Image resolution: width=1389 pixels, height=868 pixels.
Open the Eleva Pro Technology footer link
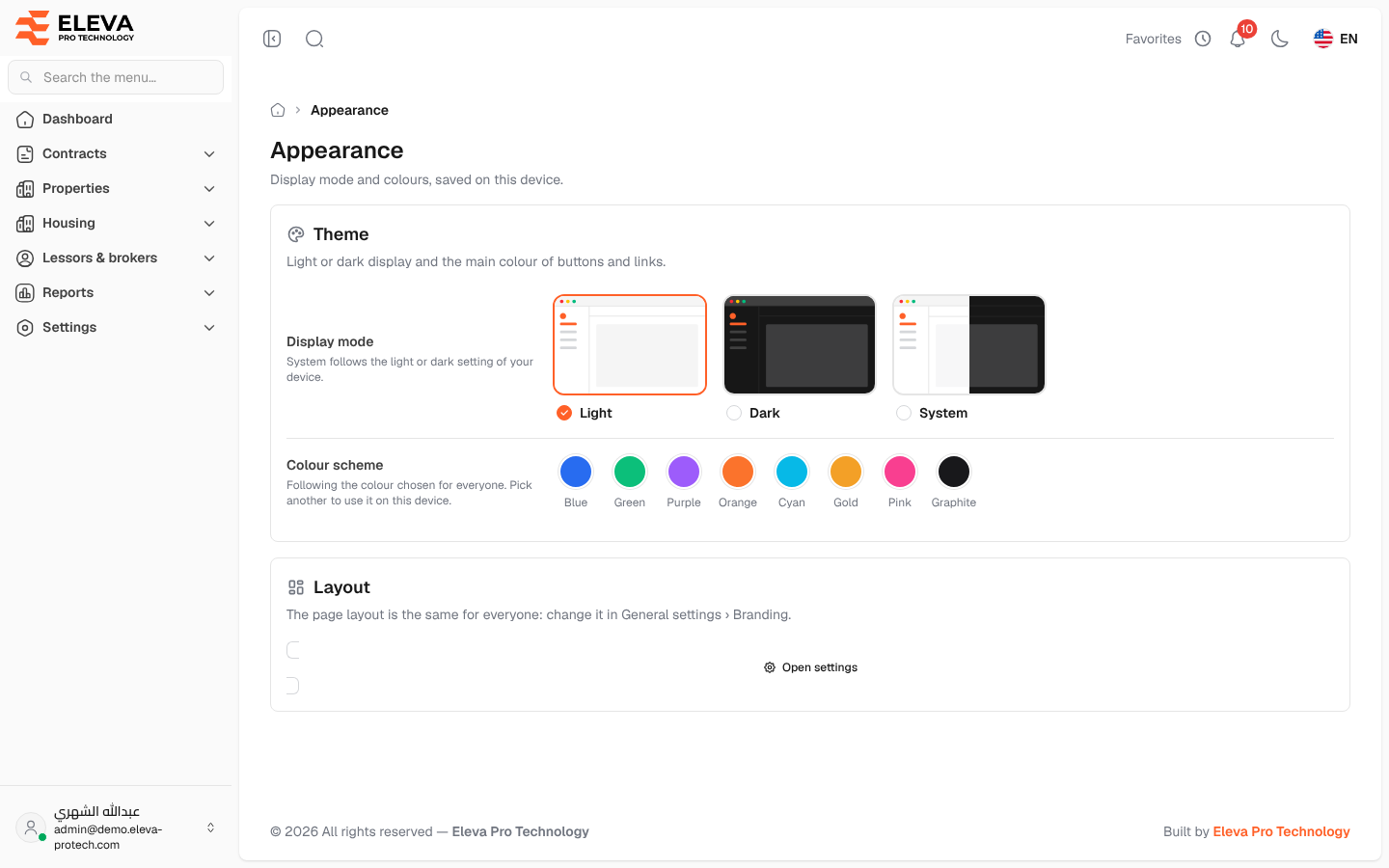pos(1281,831)
